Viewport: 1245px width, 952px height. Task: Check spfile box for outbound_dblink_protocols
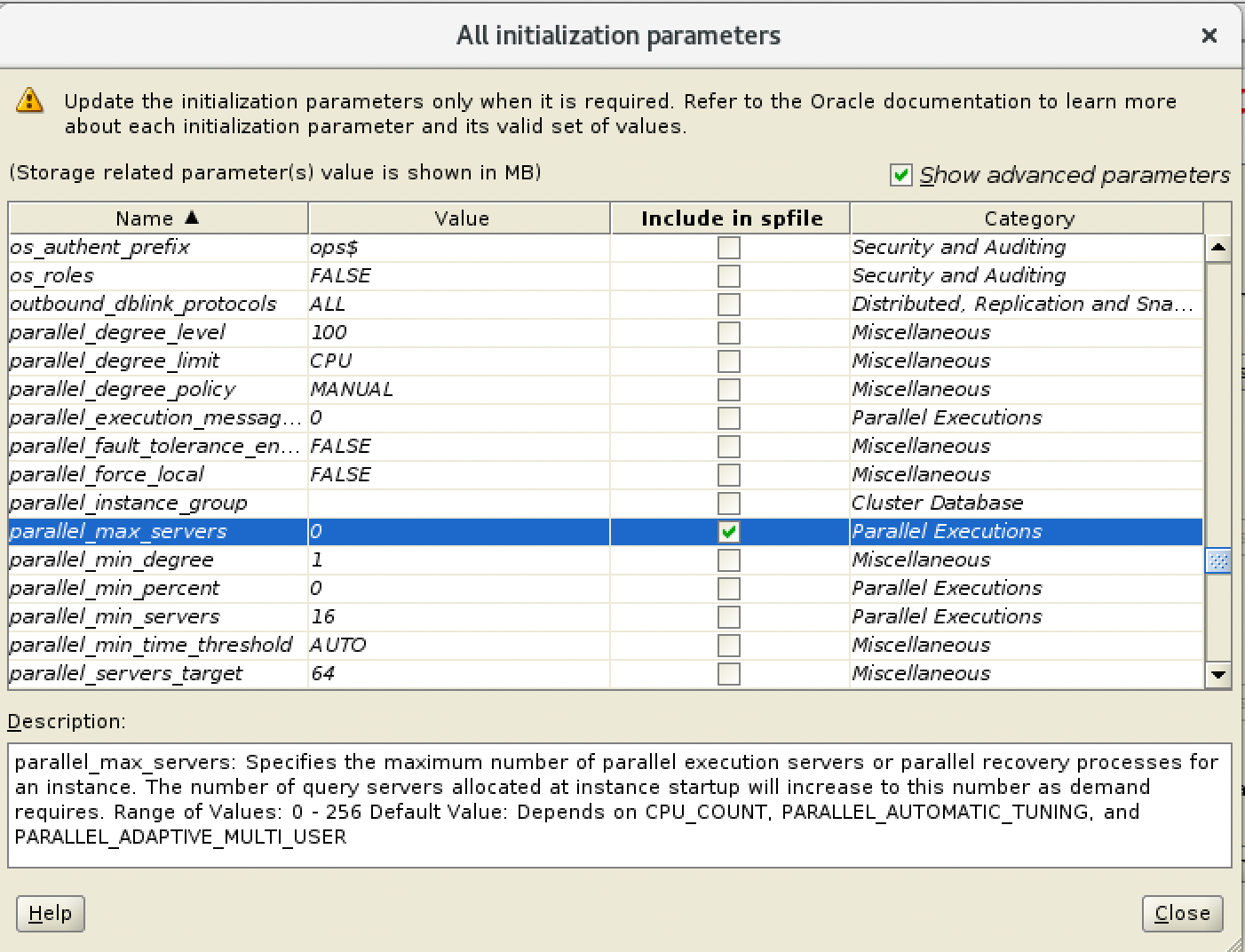pos(729,305)
